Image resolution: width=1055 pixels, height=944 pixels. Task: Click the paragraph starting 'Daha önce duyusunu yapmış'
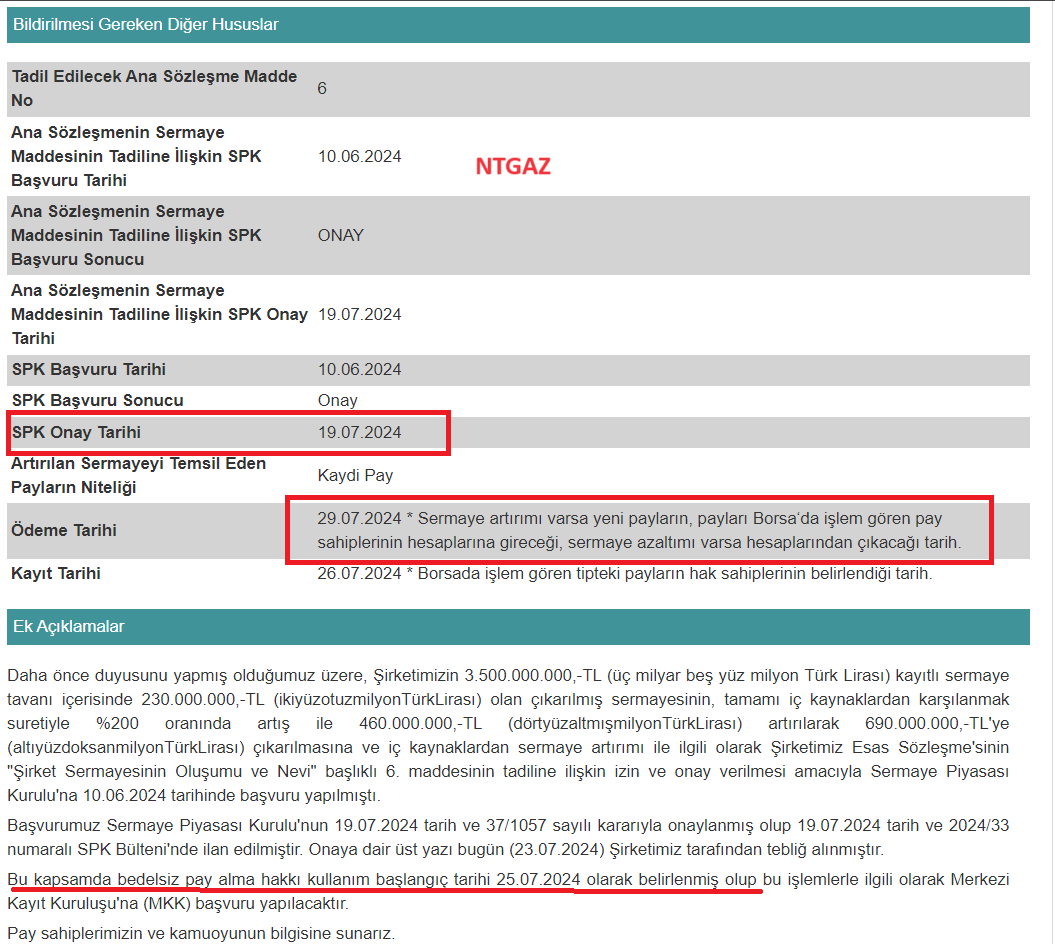pos(508,735)
